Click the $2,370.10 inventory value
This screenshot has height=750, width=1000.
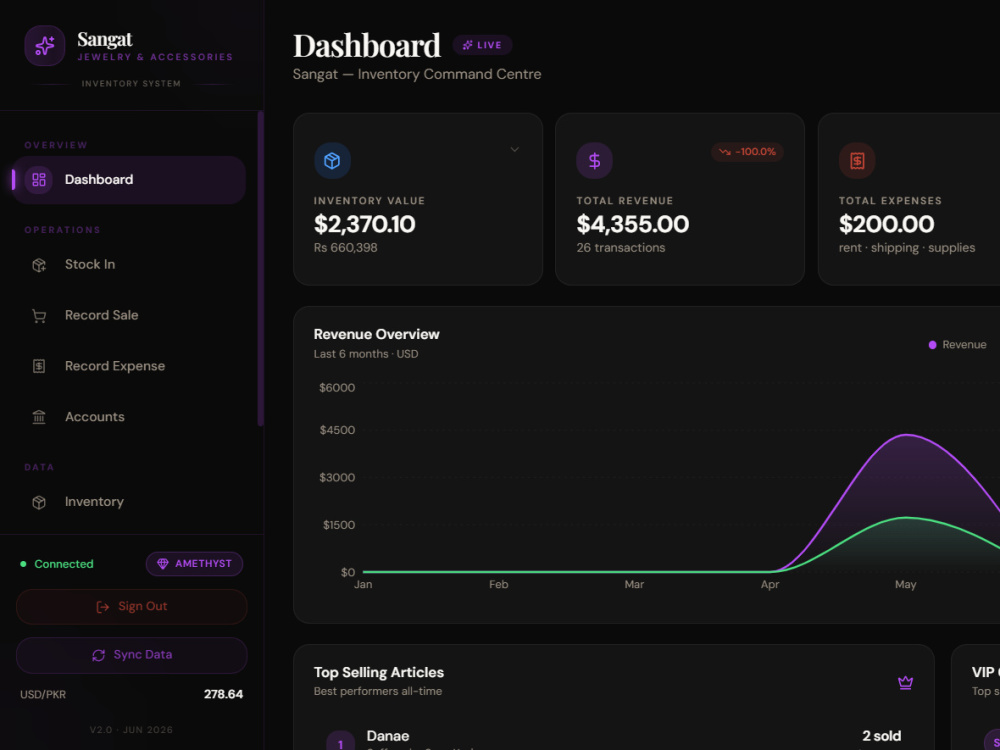pyautogui.click(x=364, y=224)
